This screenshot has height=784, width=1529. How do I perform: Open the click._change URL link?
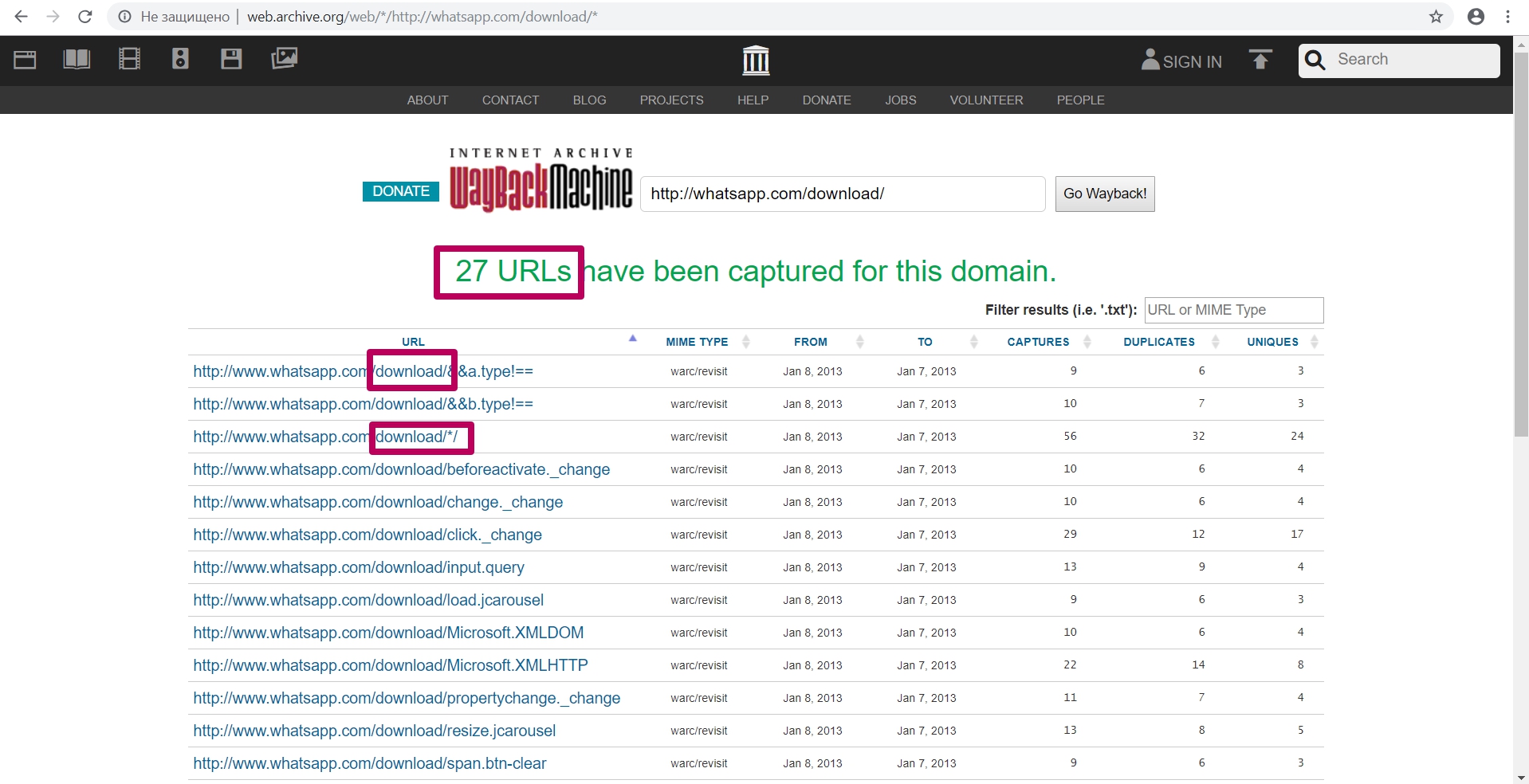368,535
